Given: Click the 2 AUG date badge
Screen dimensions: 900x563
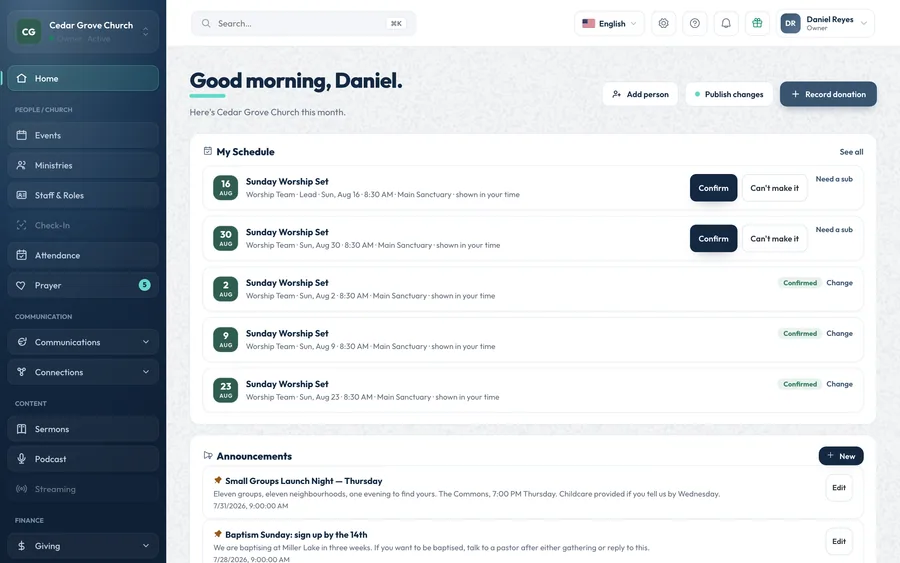Looking at the screenshot, I should pyautogui.click(x=226, y=289).
